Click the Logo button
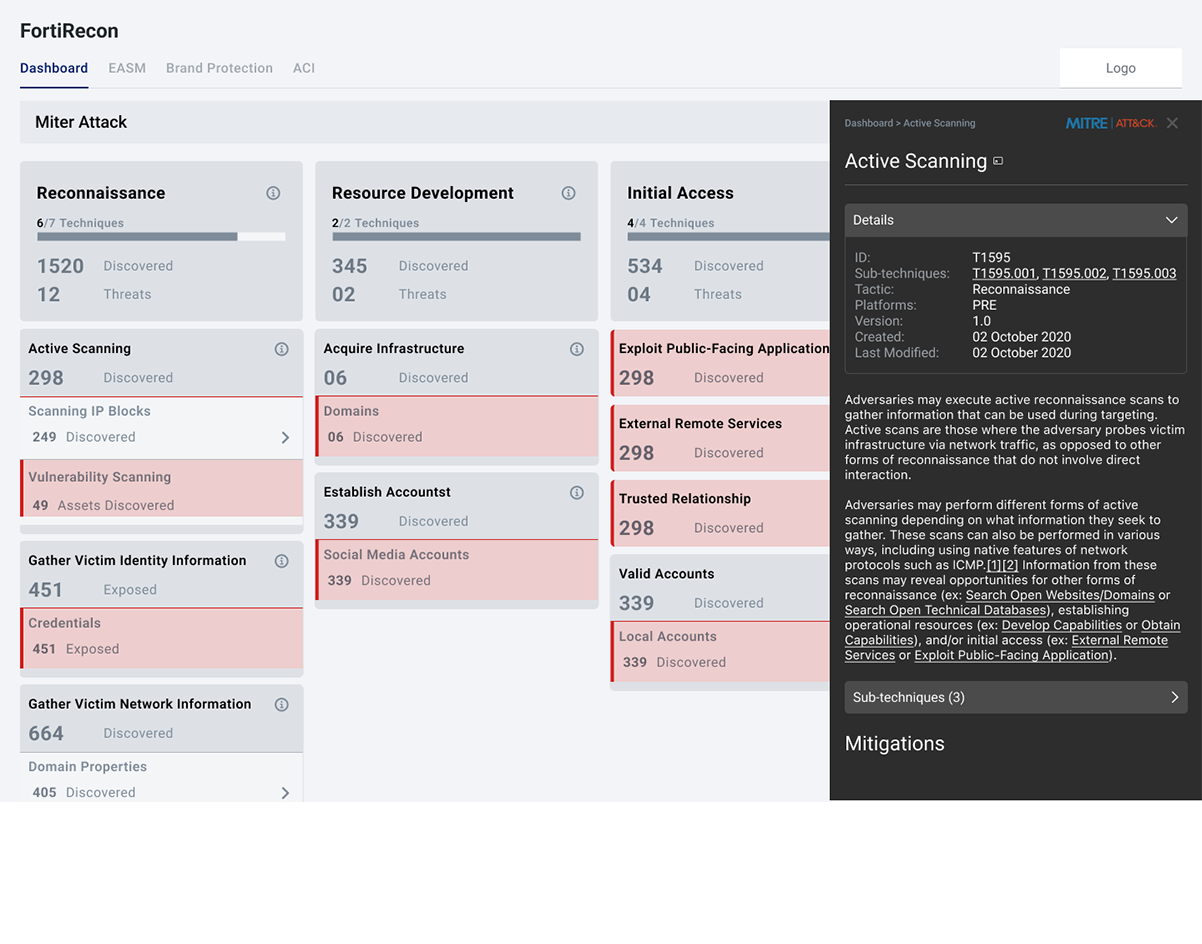The height and width of the screenshot is (944, 1202). 1120,68
